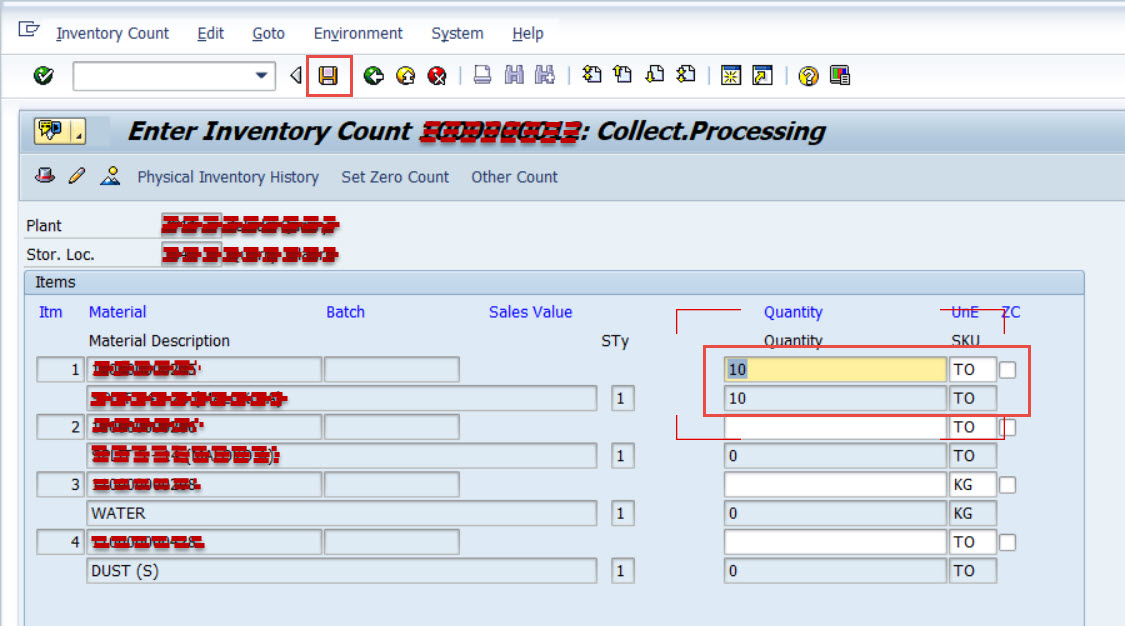Viewport: 1125px width, 626px height.
Task: Click the Cancel red X icon
Action: [438, 75]
